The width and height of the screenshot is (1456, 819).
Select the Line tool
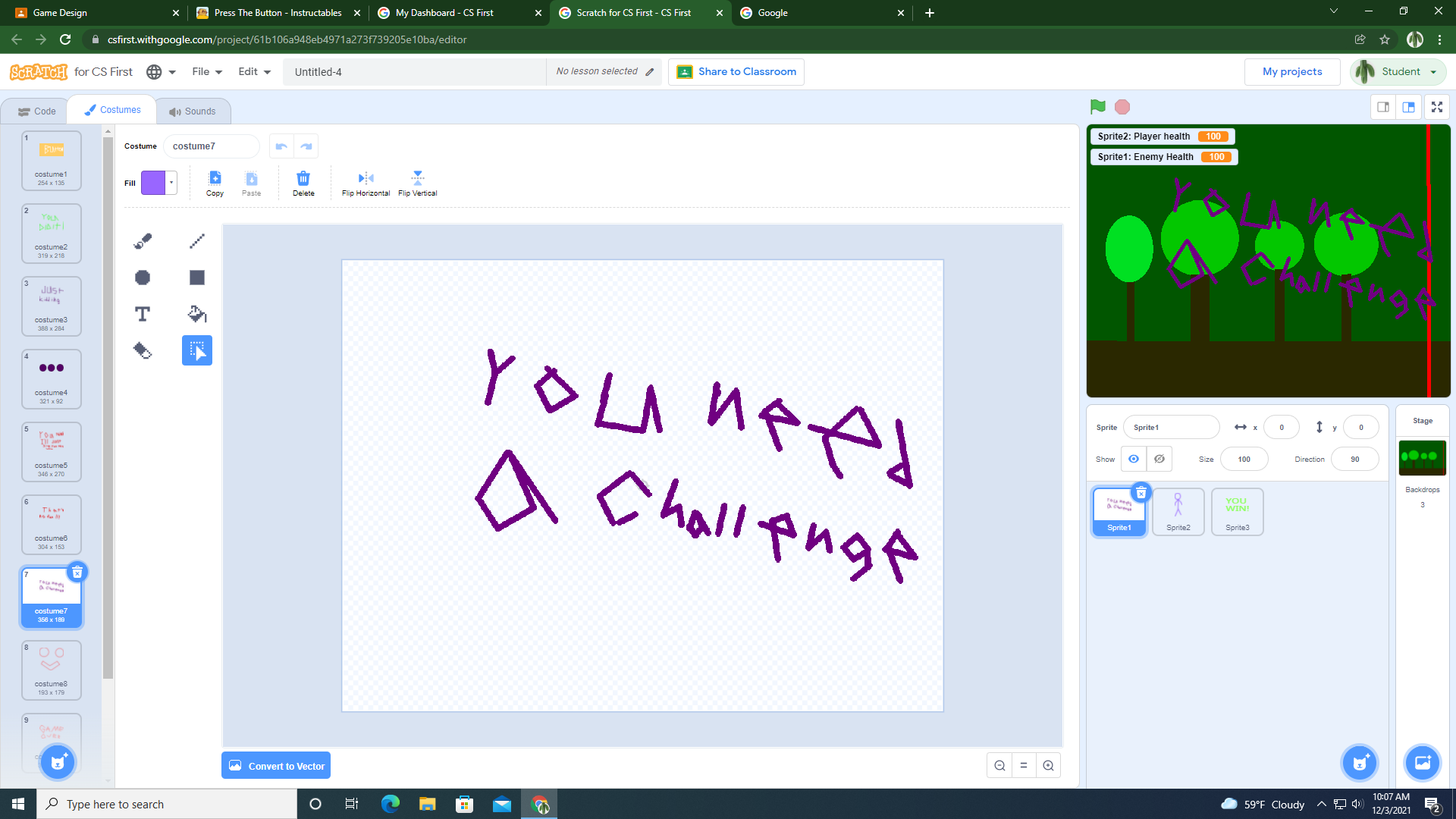point(196,240)
